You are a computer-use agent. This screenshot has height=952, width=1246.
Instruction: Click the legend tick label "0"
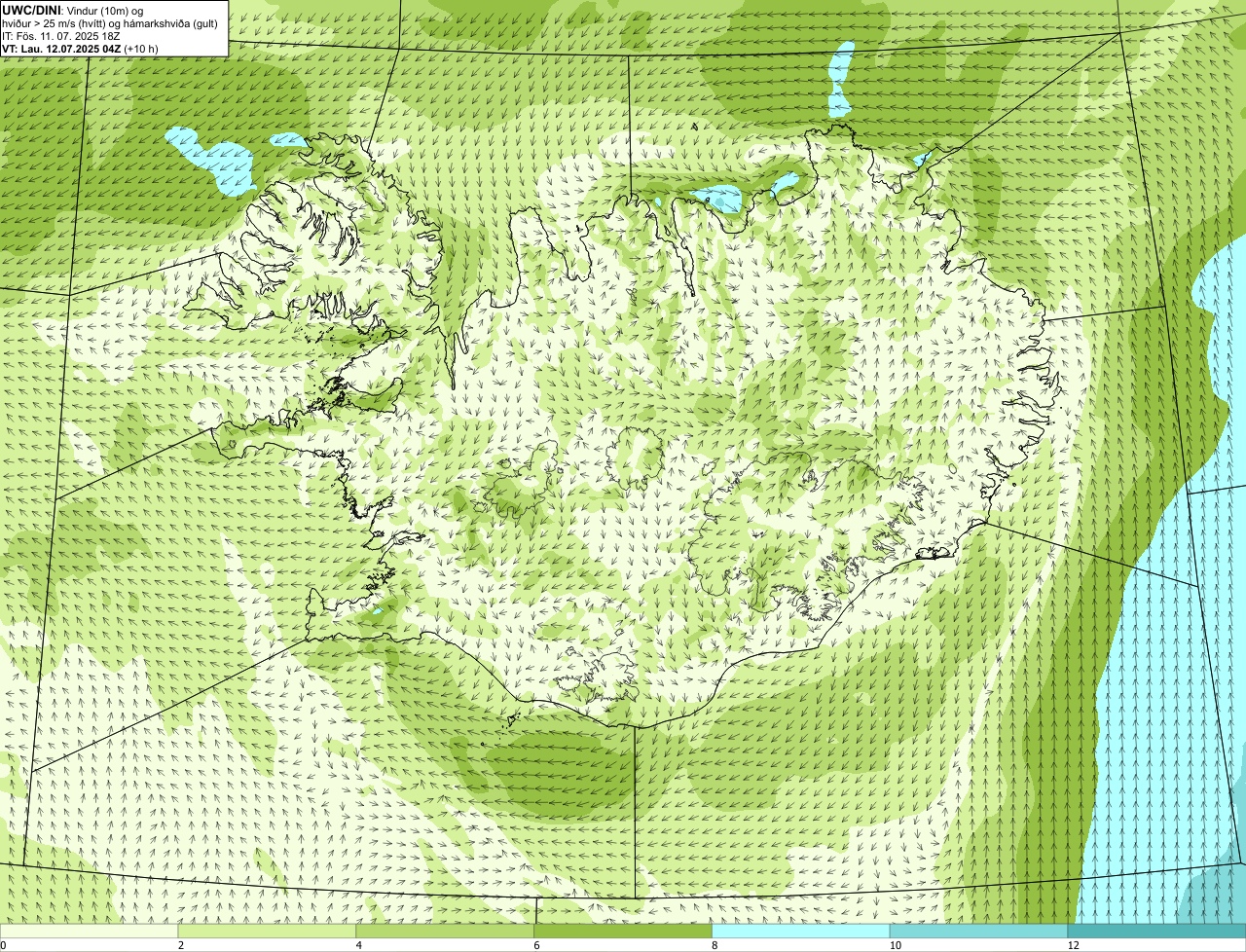(3, 945)
